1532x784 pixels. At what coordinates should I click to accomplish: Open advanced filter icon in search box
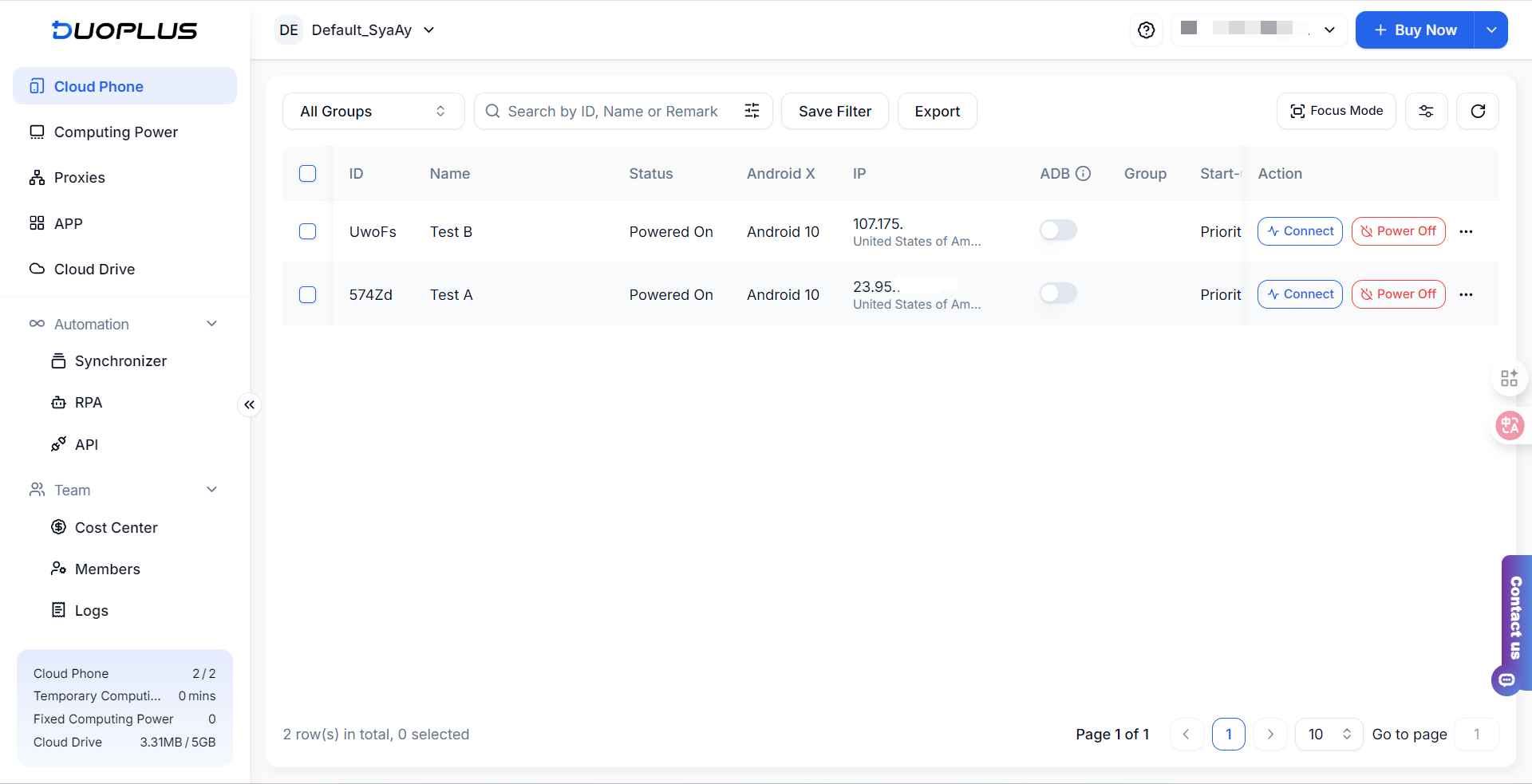tap(752, 111)
